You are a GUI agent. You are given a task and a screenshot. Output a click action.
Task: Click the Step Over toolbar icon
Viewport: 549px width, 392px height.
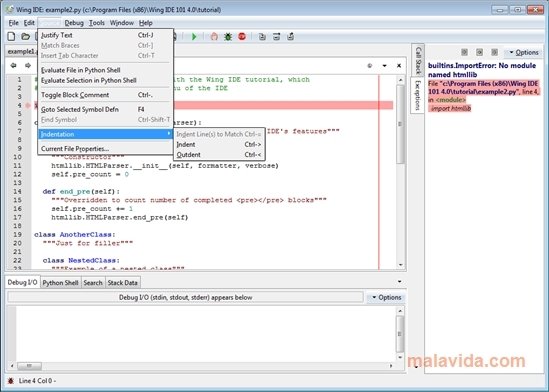pyautogui.click(x=276, y=36)
